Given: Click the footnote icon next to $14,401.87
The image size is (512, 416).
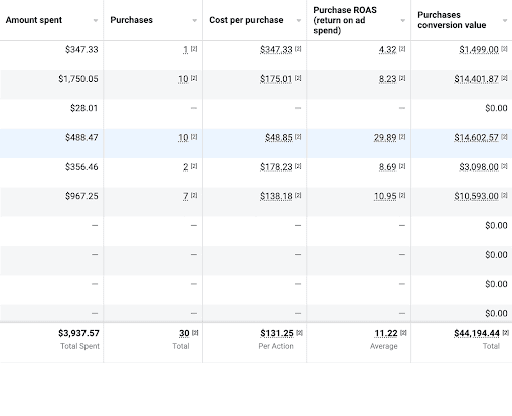Looking at the screenshot, I should point(504,78).
